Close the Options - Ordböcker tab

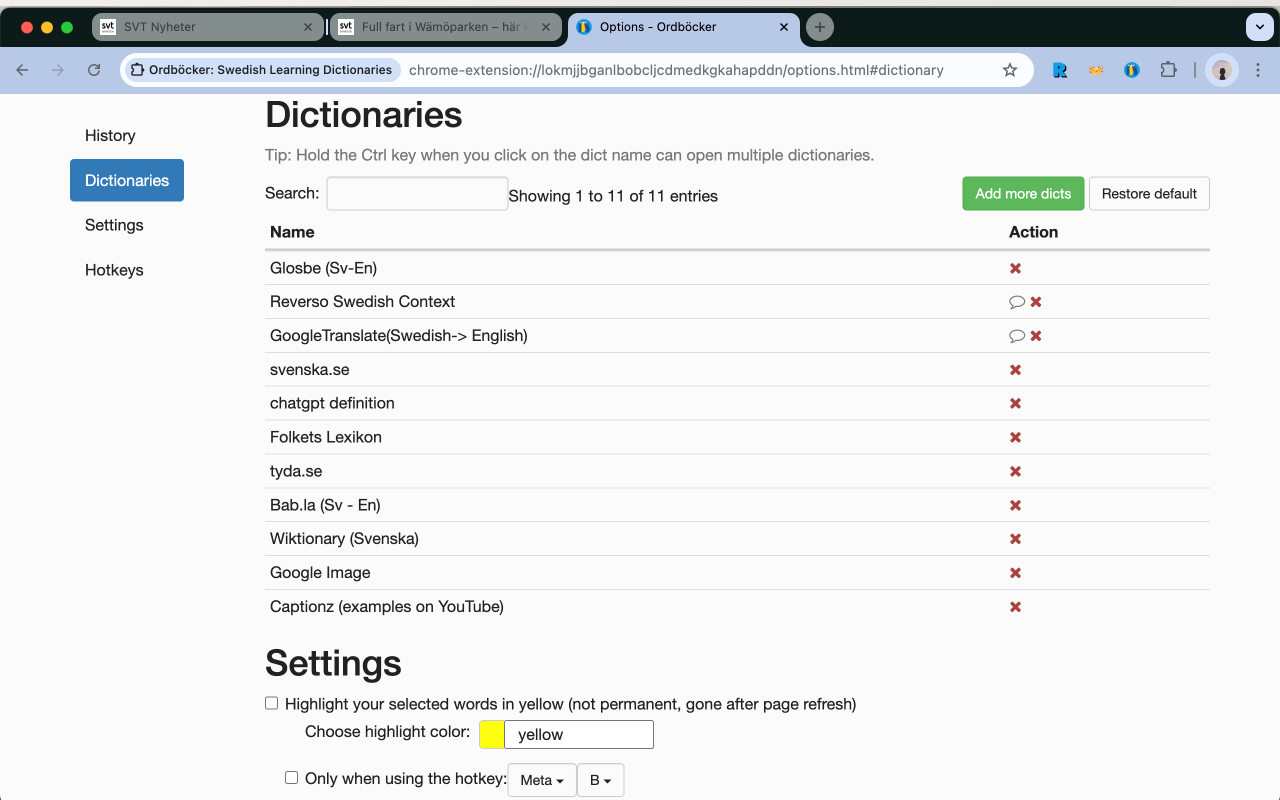(784, 27)
